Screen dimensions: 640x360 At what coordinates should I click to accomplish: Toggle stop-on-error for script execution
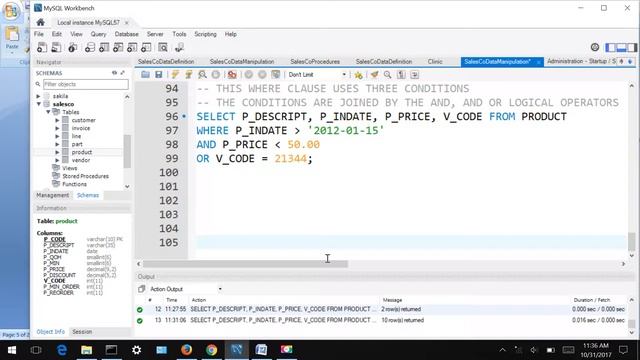tap(232, 75)
